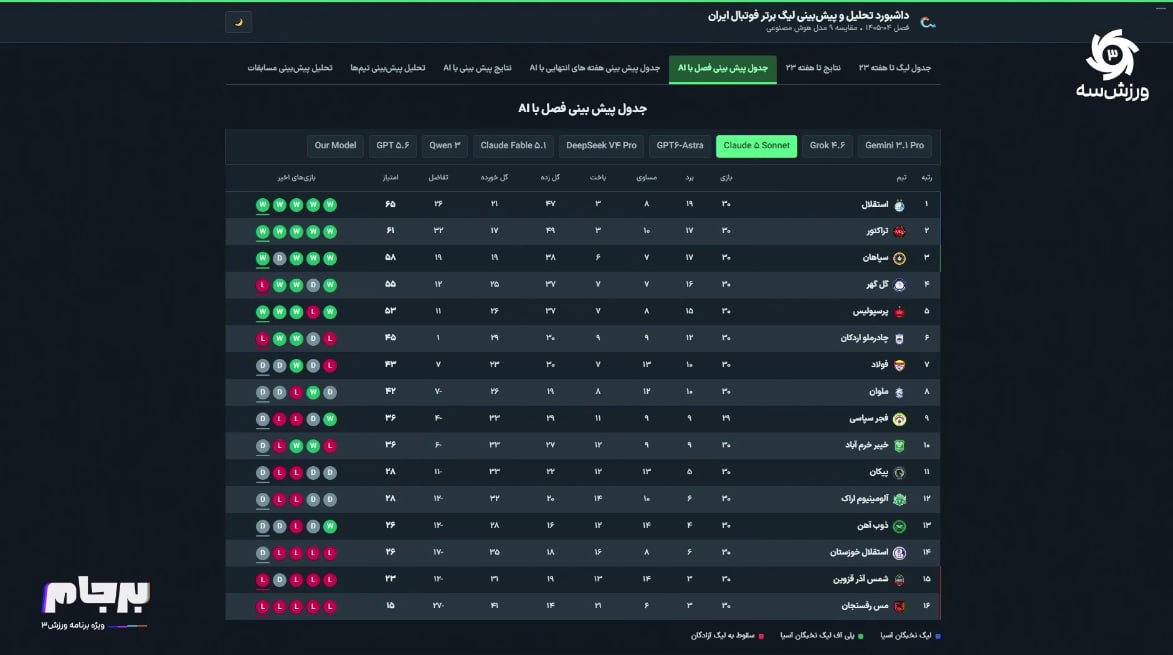The height and width of the screenshot is (655, 1173).
Task: Click the امتیاز column header
Action: click(x=391, y=178)
